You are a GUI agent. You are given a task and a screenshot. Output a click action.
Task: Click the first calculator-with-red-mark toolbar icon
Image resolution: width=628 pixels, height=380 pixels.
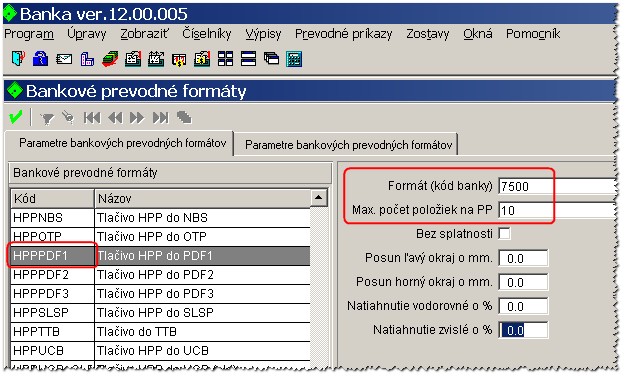(133, 59)
